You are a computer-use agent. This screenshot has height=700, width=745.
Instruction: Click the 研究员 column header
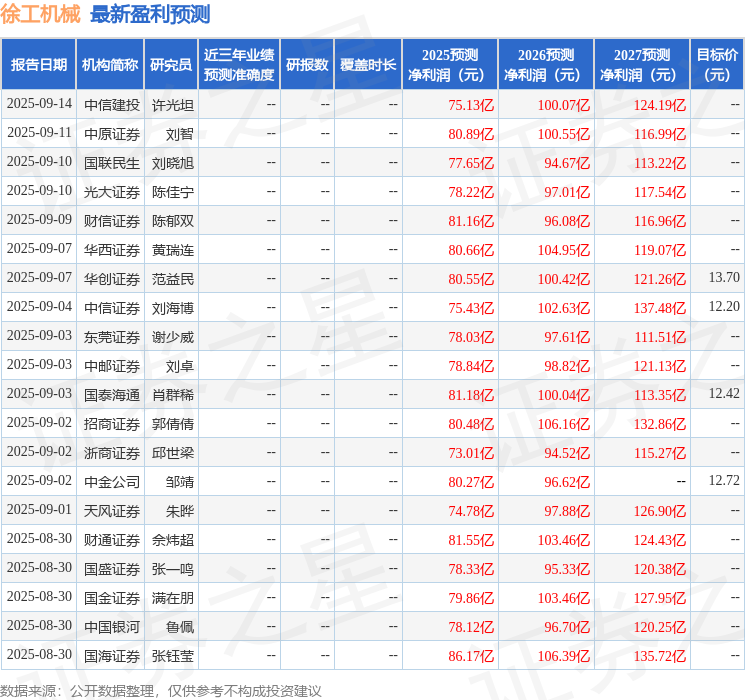[x=171, y=65]
